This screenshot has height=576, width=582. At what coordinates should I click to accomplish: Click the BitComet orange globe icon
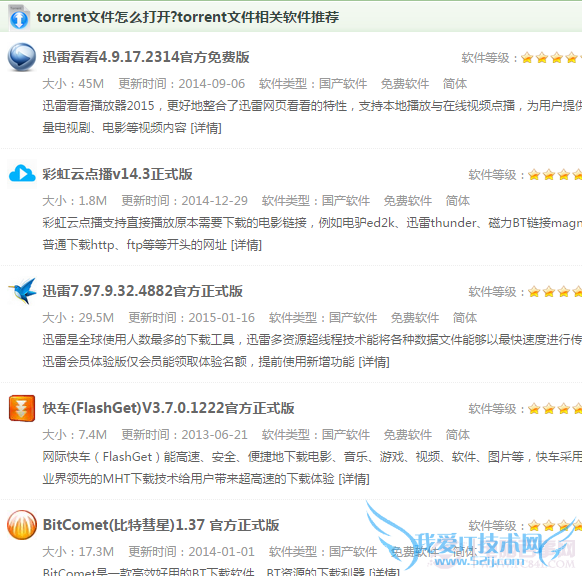(22, 525)
